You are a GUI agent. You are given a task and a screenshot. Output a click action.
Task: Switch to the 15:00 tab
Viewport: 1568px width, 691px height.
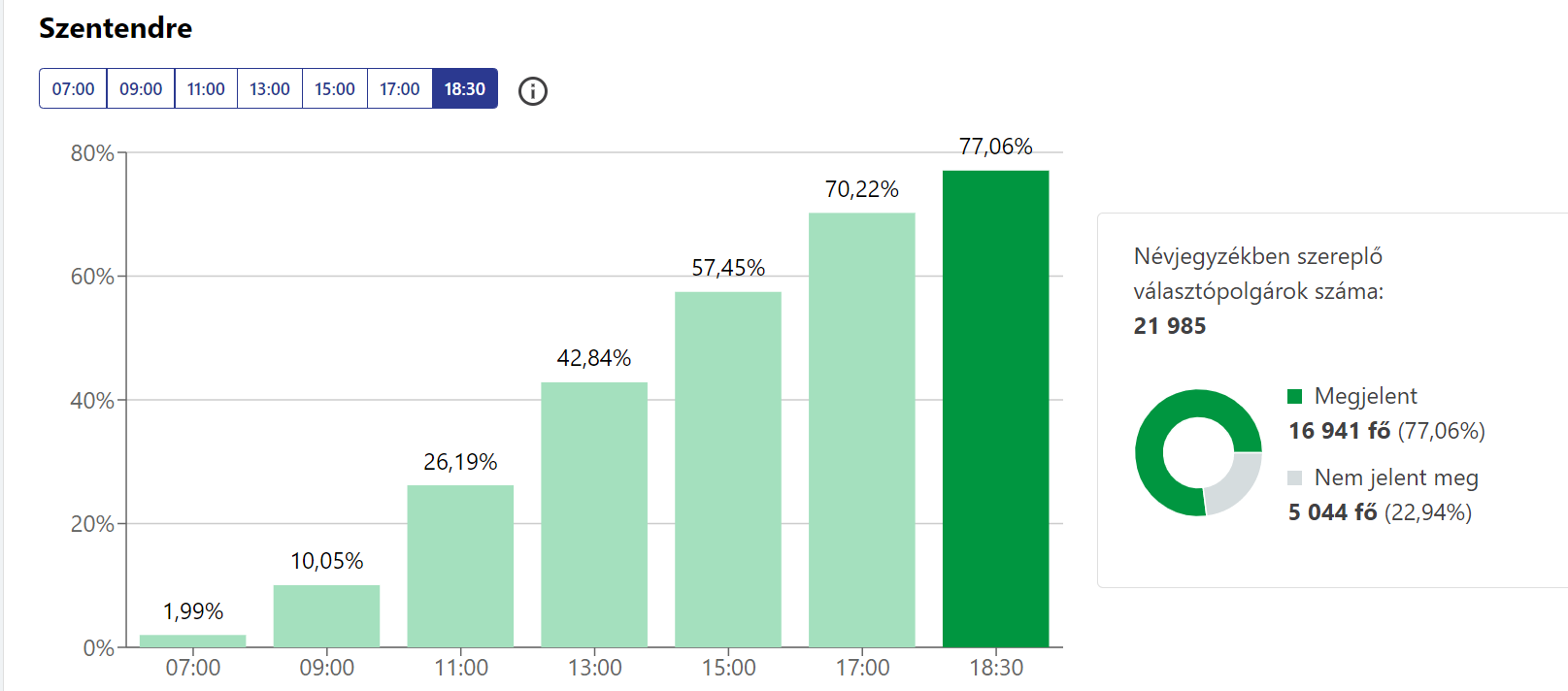[335, 89]
